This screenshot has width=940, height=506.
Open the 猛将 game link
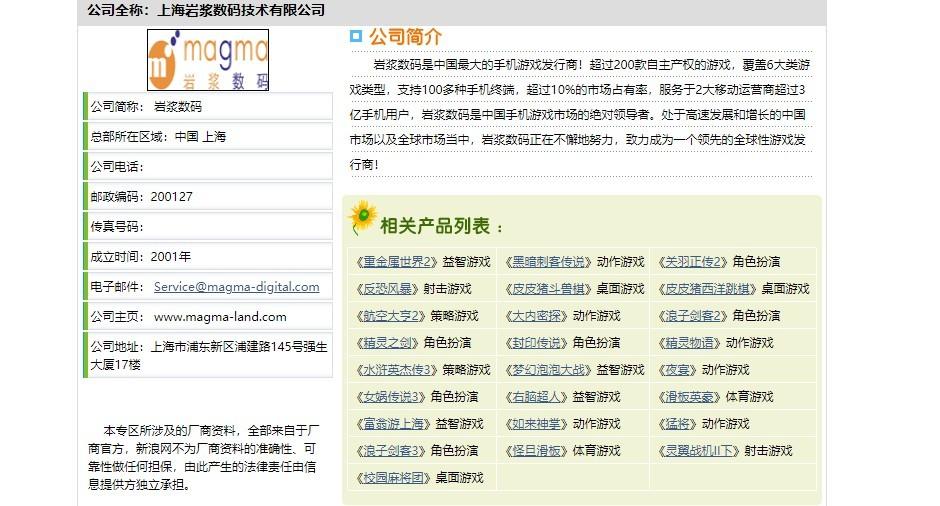coord(677,423)
